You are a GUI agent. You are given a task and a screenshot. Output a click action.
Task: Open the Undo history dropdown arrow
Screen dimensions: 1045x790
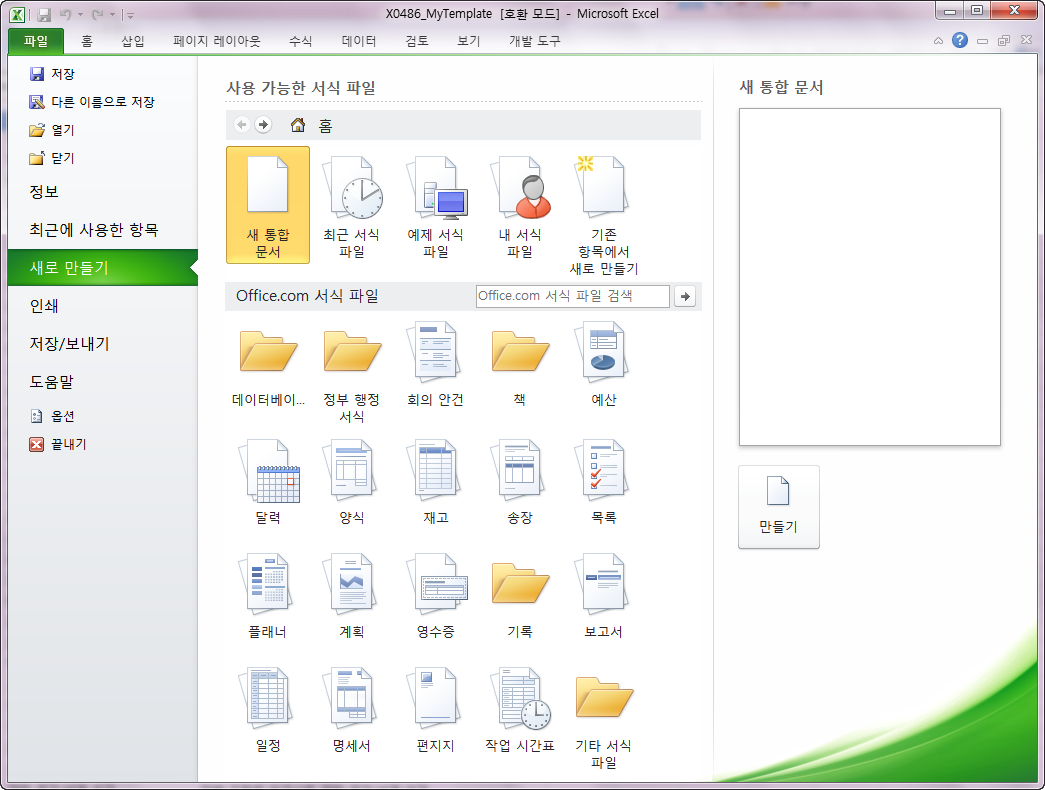tap(80, 14)
